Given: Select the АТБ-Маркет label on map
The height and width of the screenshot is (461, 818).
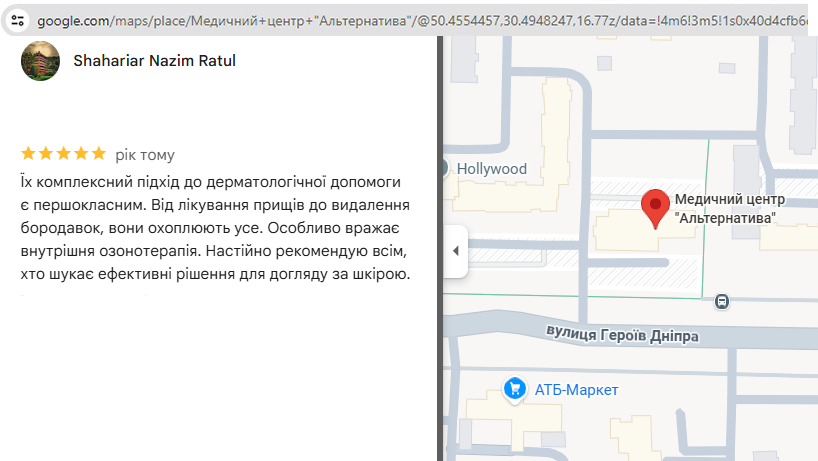Looking at the screenshot, I should [576, 389].
